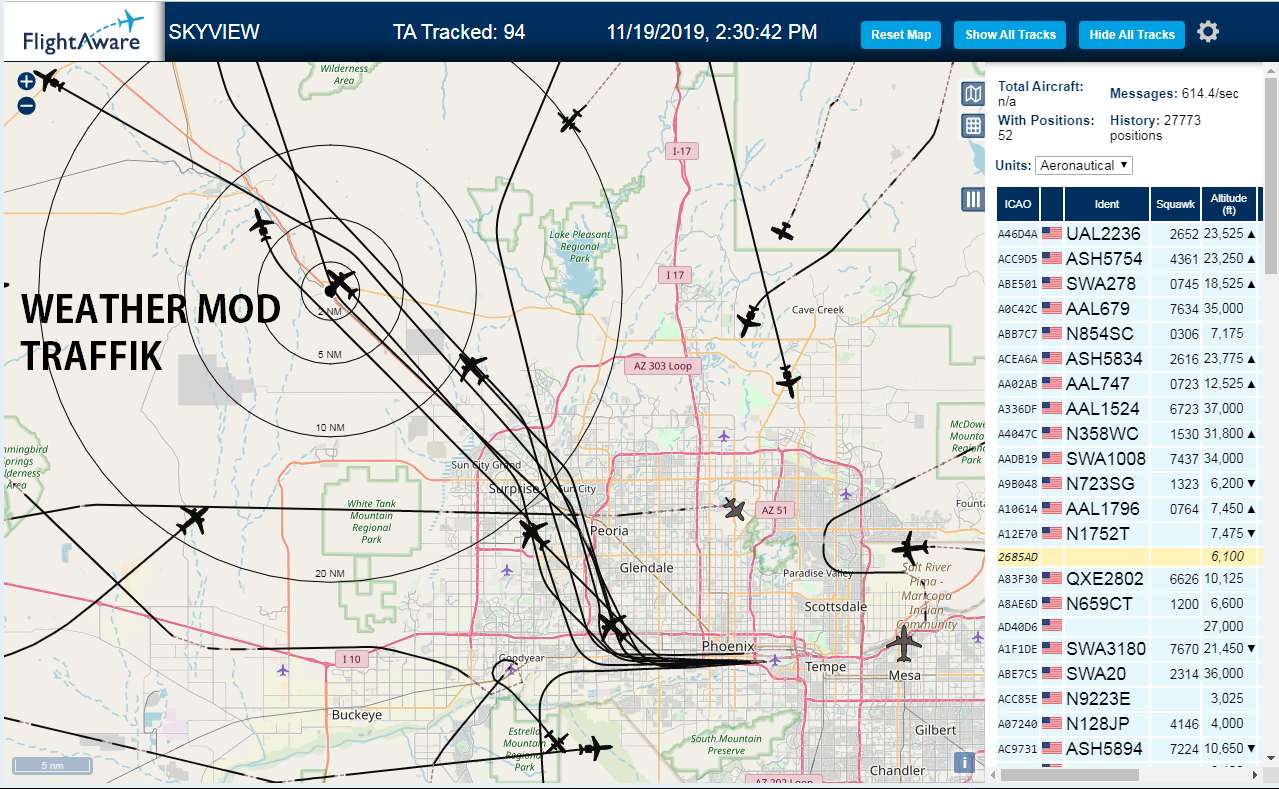The height and width of the screenshot is (789, 1279).
Task: Click the Messages 614.4/sec statistic
Action: pos(1174,93)
